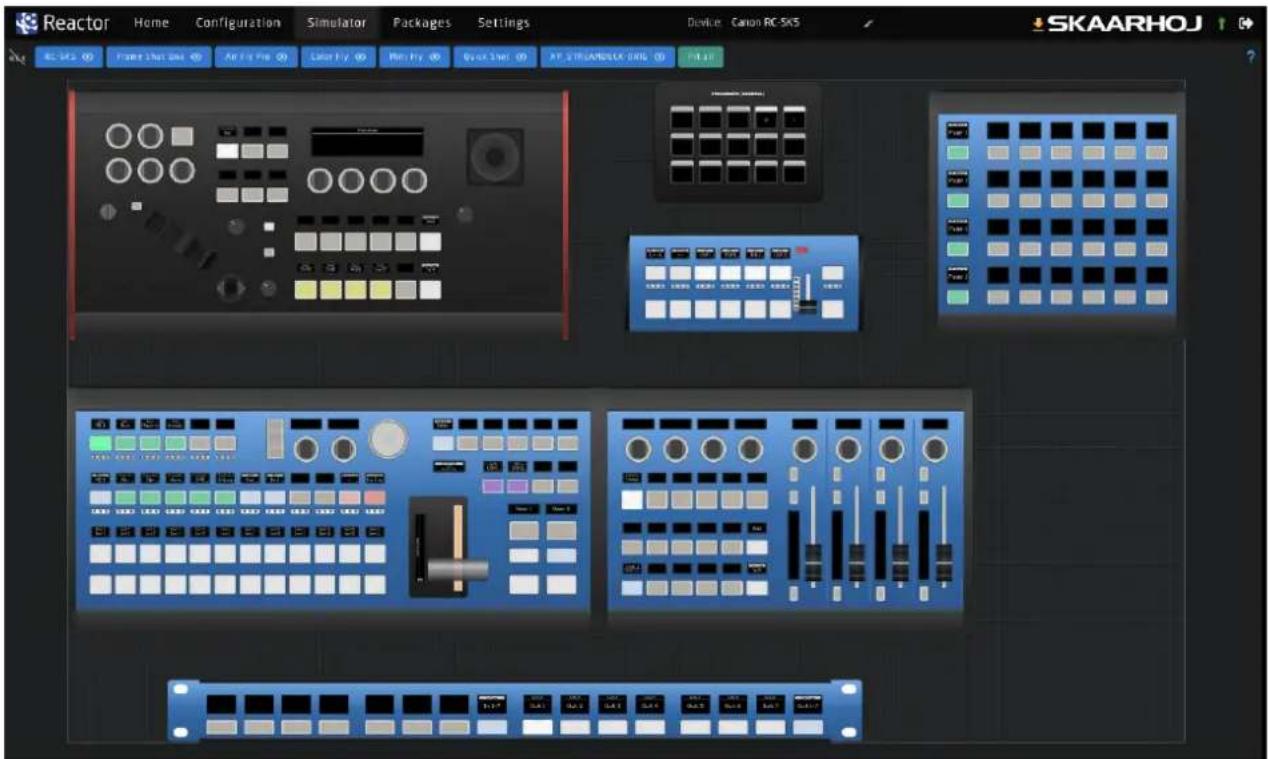
Task: Click the left purple button on the Air Fly Pro panel
Action: (x=494, y=486)
